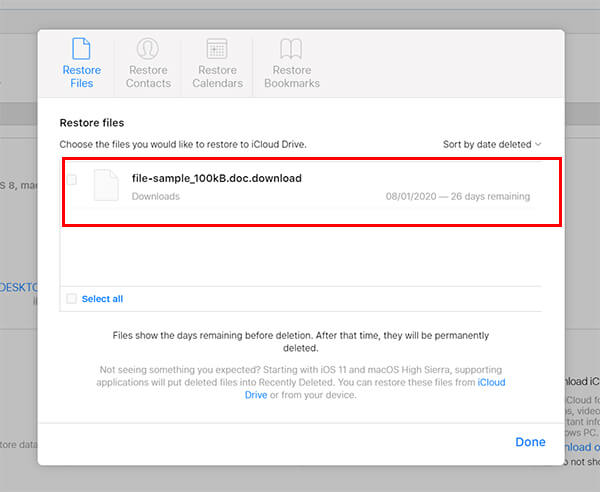The height and width of the screenshot is (492, 600).
Task: Tick the checkbox for file-sample_100kB.doc.download
Action: 72,180
